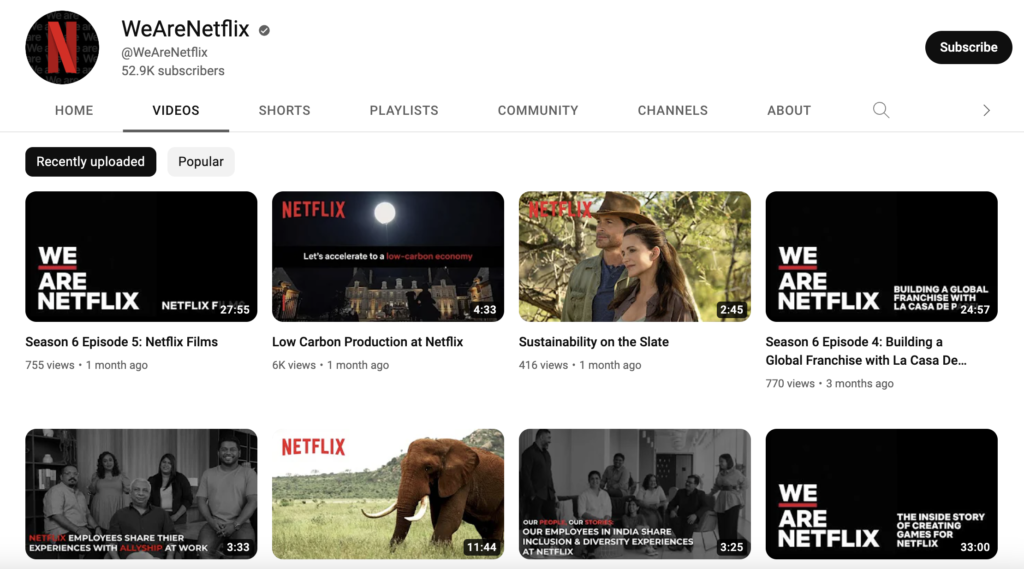
Task: Click the 2:45 duration badge
Action: tap(731, 310)
